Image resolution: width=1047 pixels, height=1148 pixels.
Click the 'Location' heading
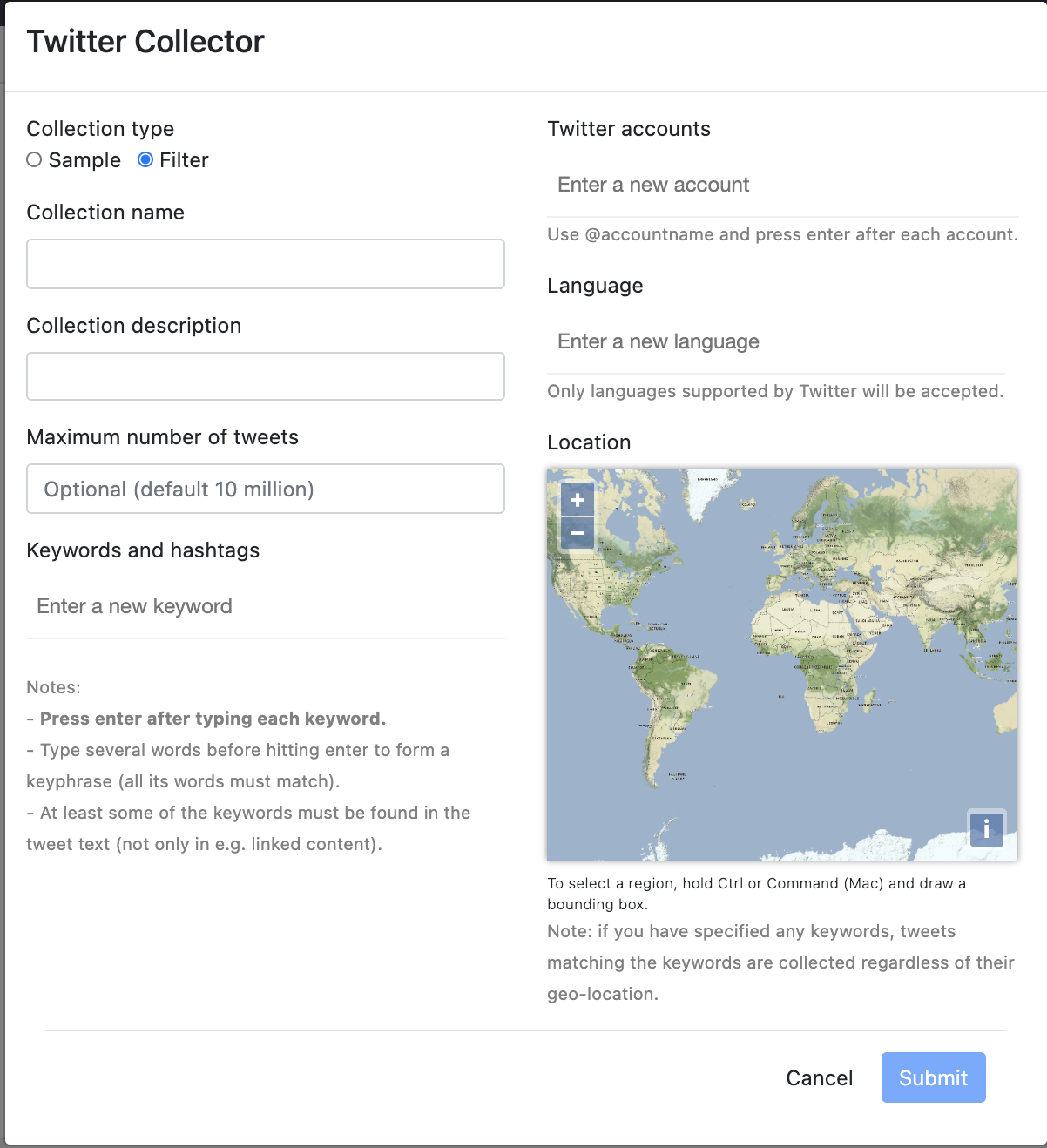[589, 442]
